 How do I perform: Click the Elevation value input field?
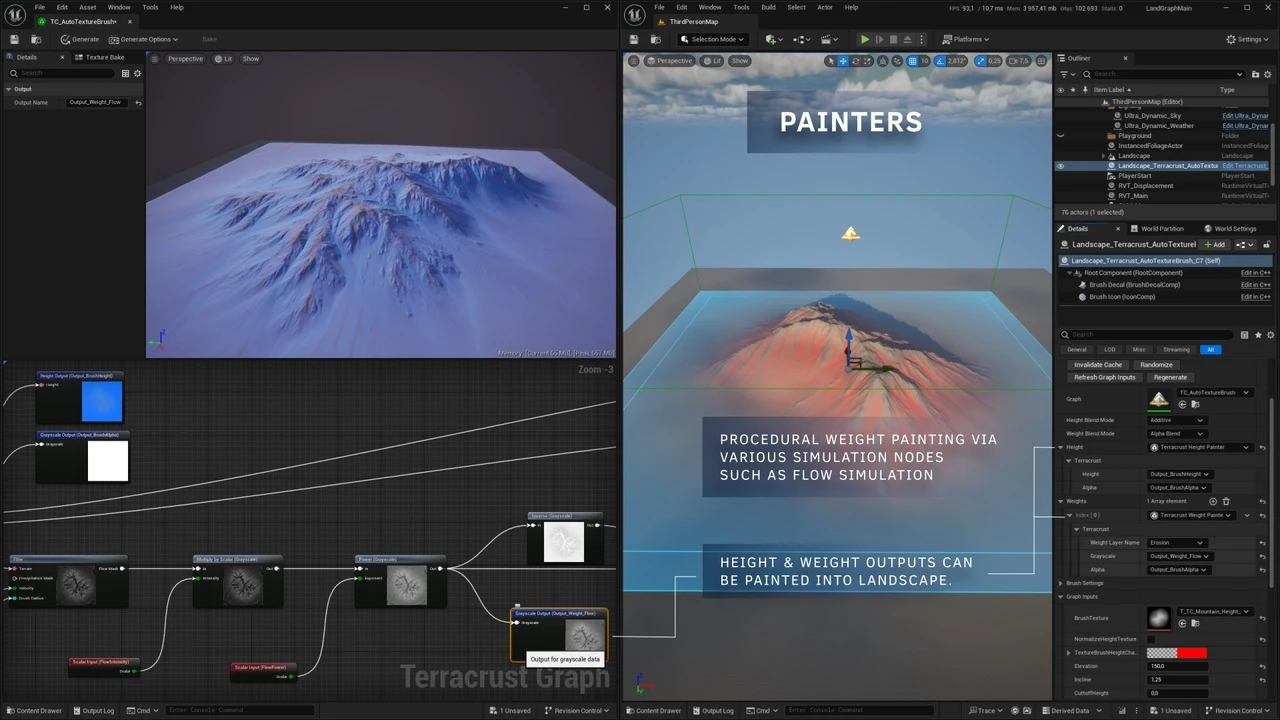point(1176,666)
